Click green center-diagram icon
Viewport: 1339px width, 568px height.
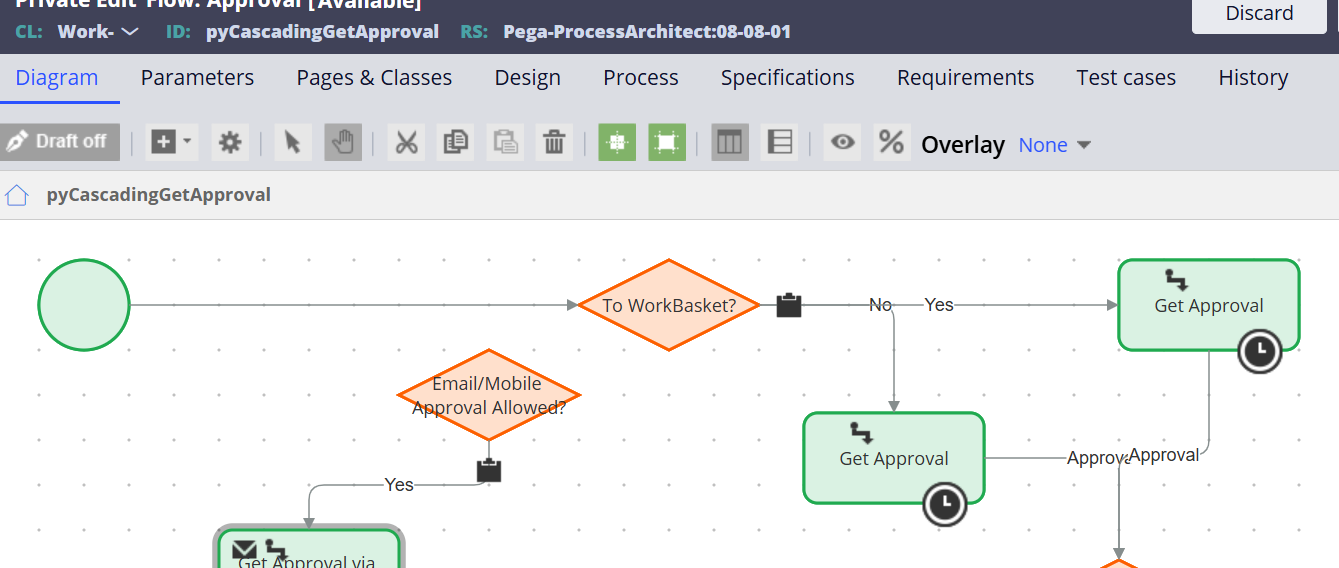[617, 142]
